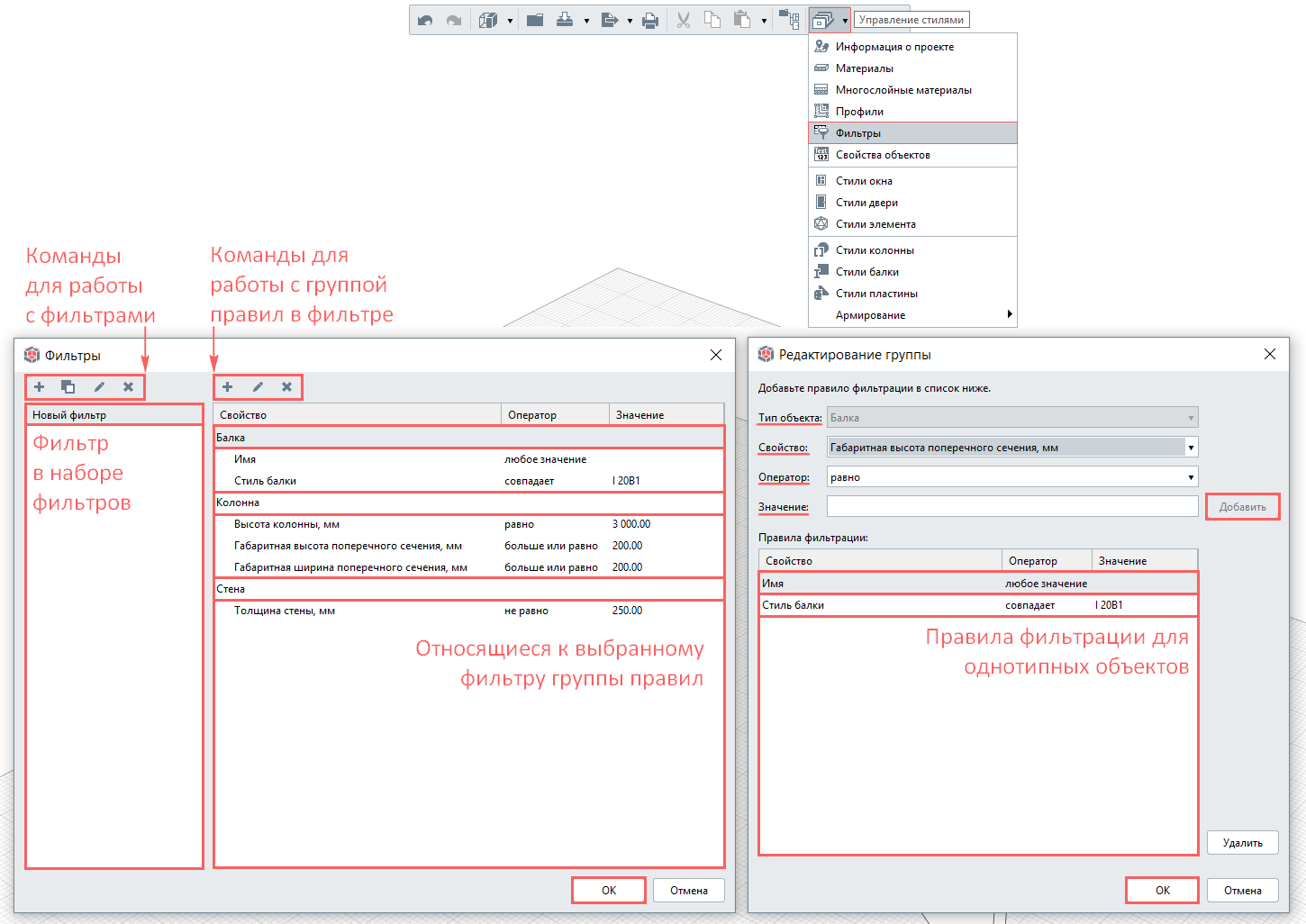
Task: Click the printer icon
Action: (x=650, y=20)
